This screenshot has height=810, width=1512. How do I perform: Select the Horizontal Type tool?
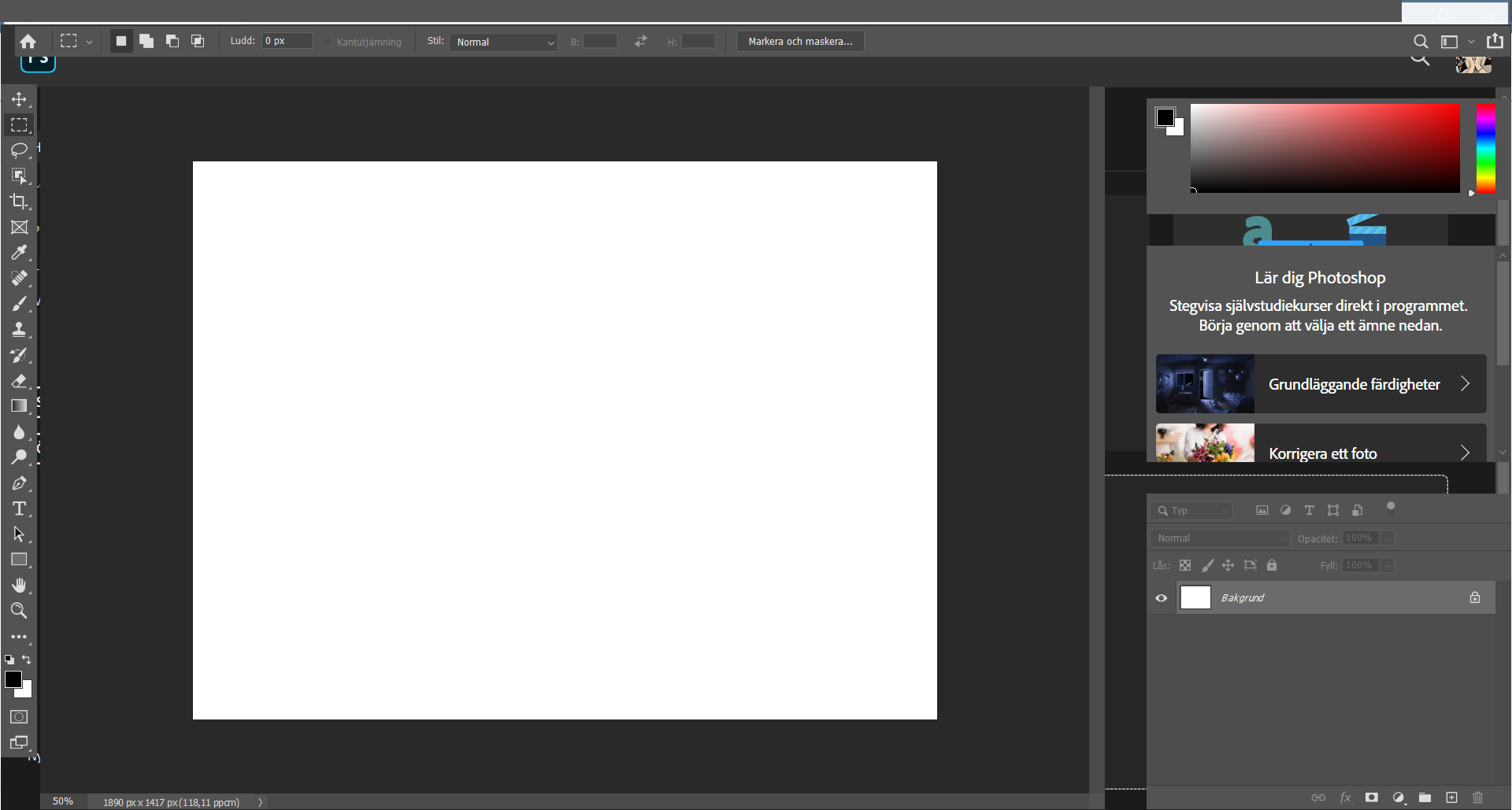pos(20,509)
